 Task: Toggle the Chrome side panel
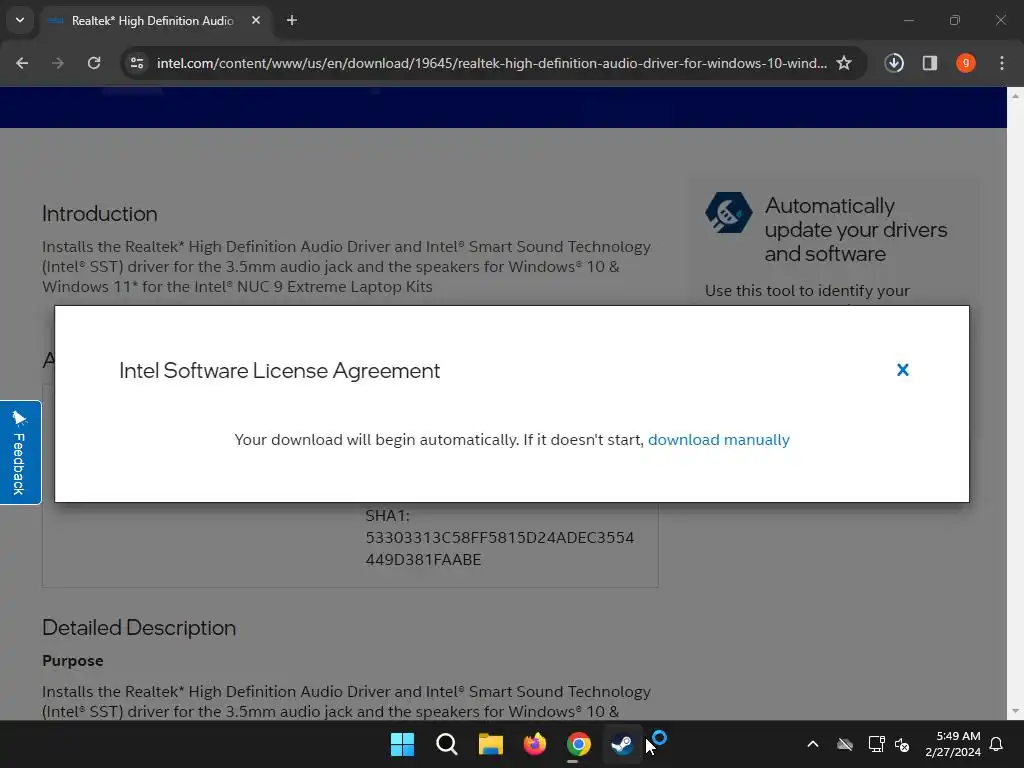pos(930,63)
